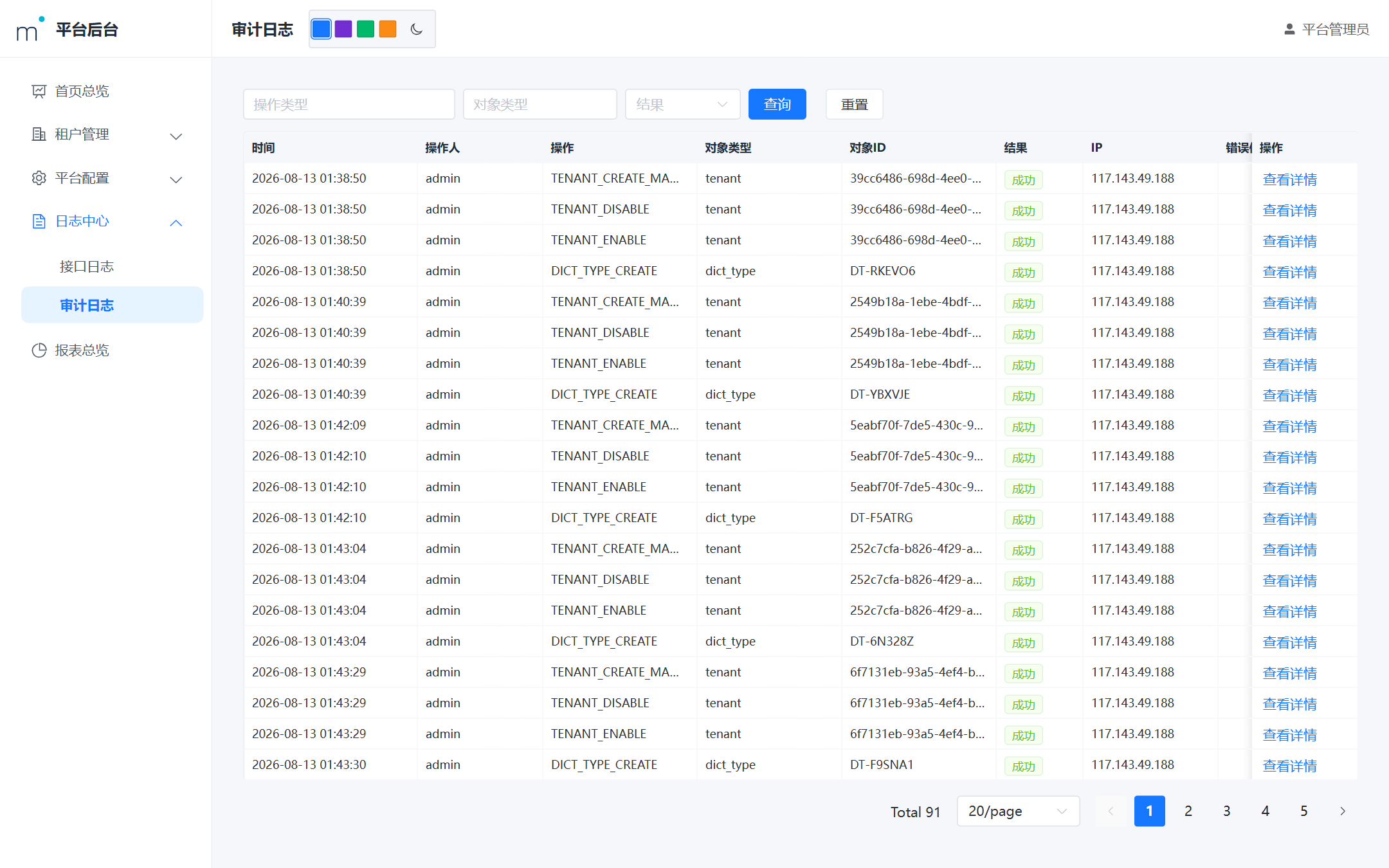Collapse the 日志中心 menu chevron
Viewport: 1389px width, 868px height.
click(x=176, y=223)
